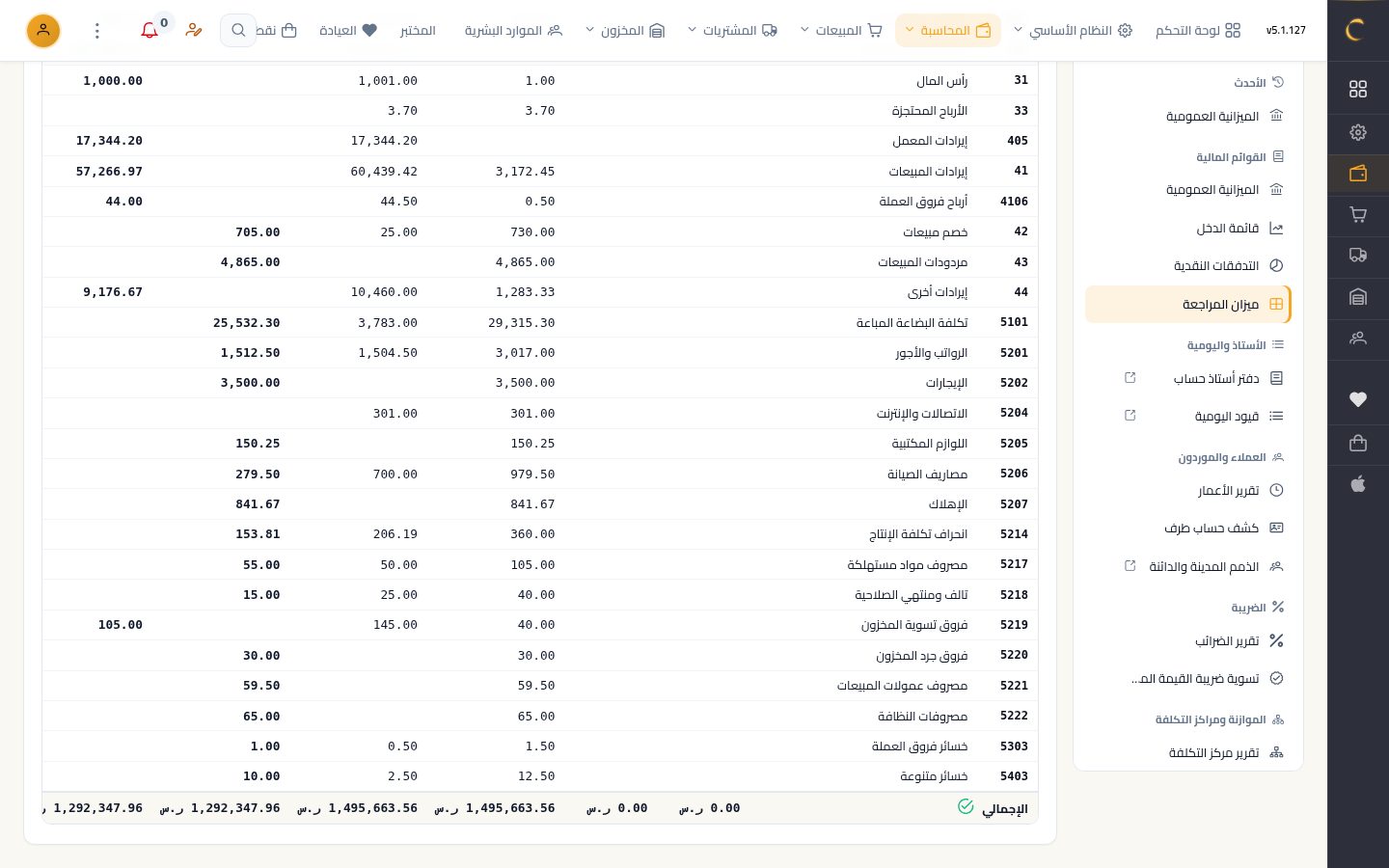Click the people icon in dark rail

point(1358,339)
